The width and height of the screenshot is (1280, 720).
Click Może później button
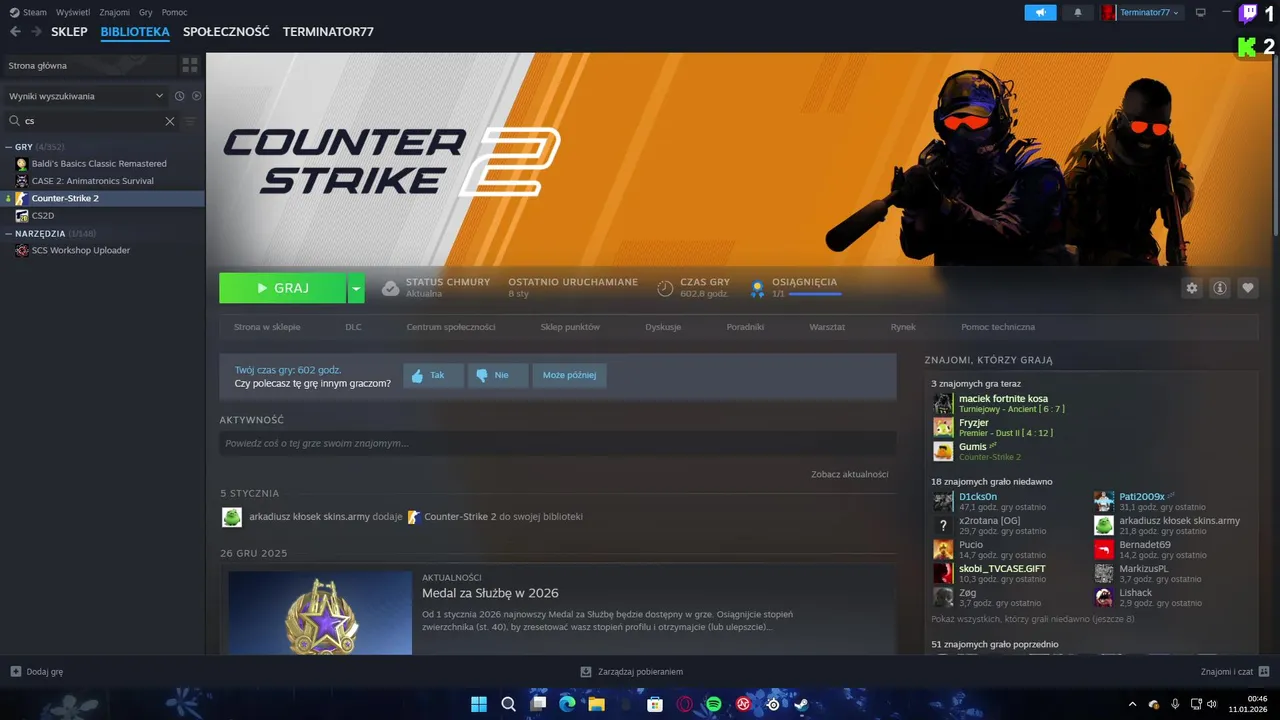click(569, 376)
